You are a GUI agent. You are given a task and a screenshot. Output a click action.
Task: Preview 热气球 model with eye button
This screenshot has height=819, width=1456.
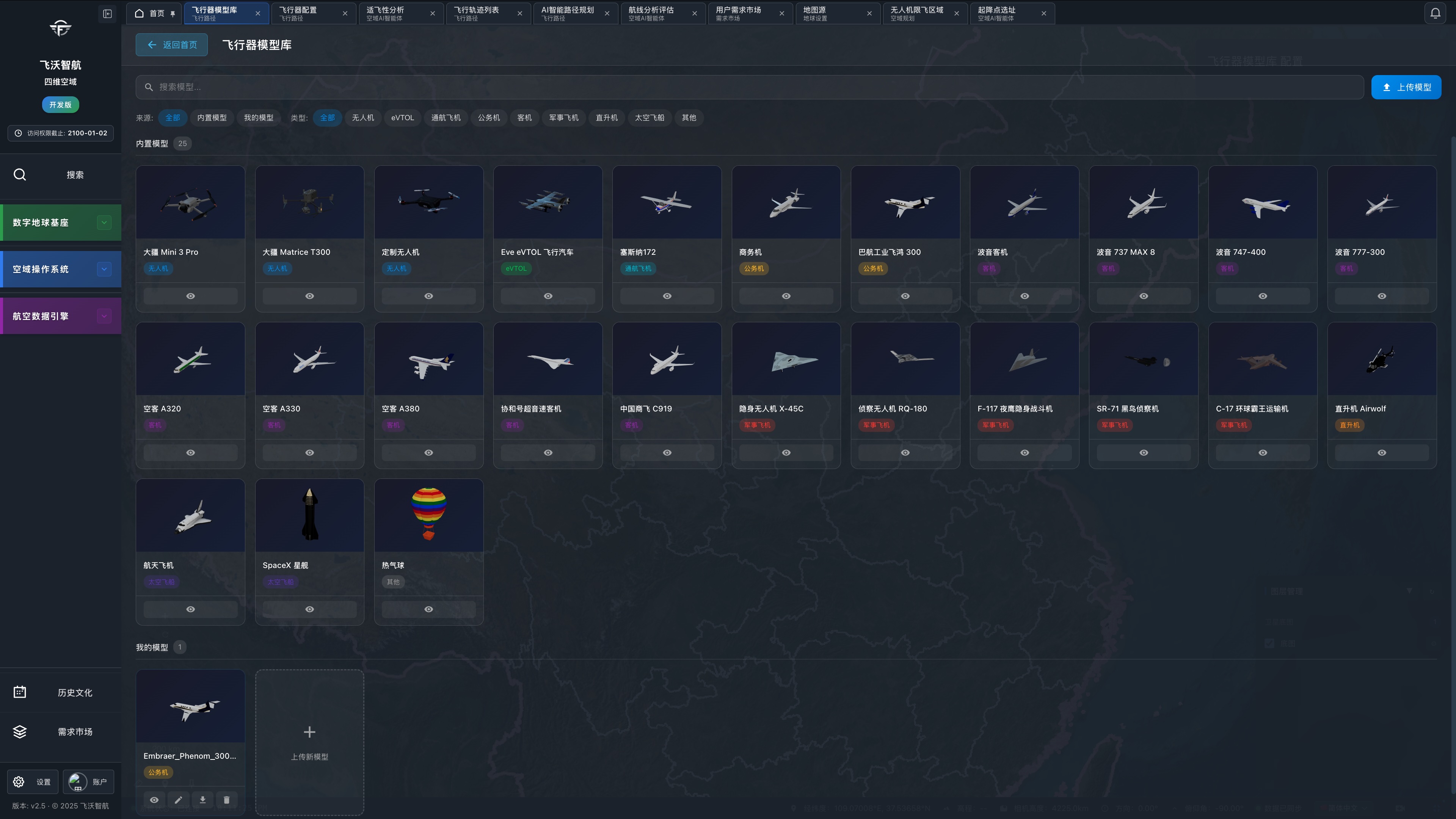(428, 609)
